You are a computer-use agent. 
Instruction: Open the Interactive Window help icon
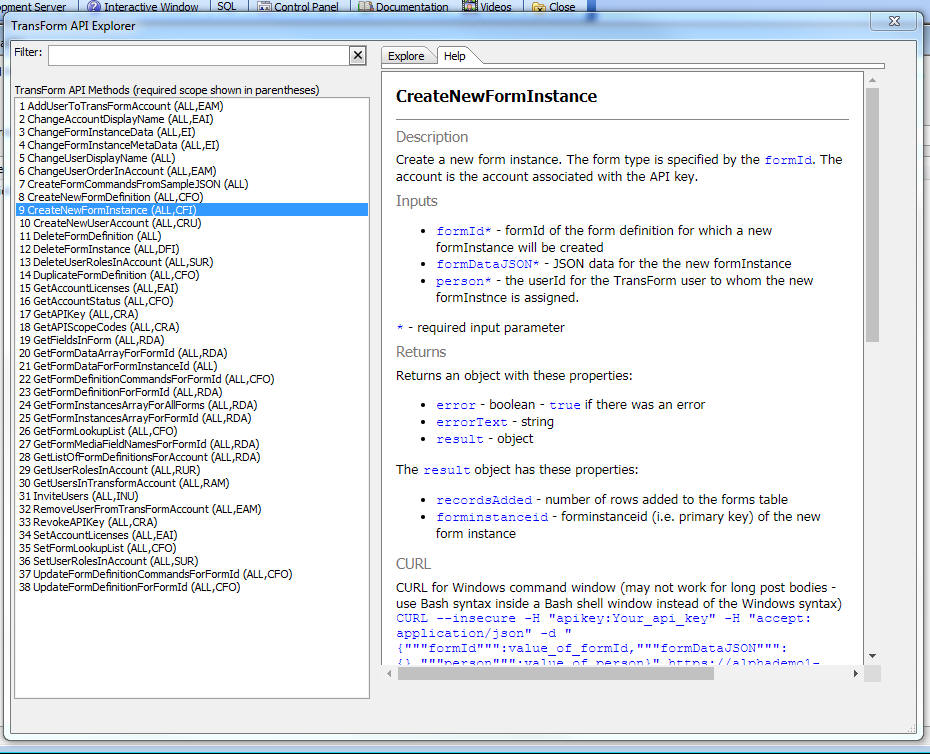94,7
